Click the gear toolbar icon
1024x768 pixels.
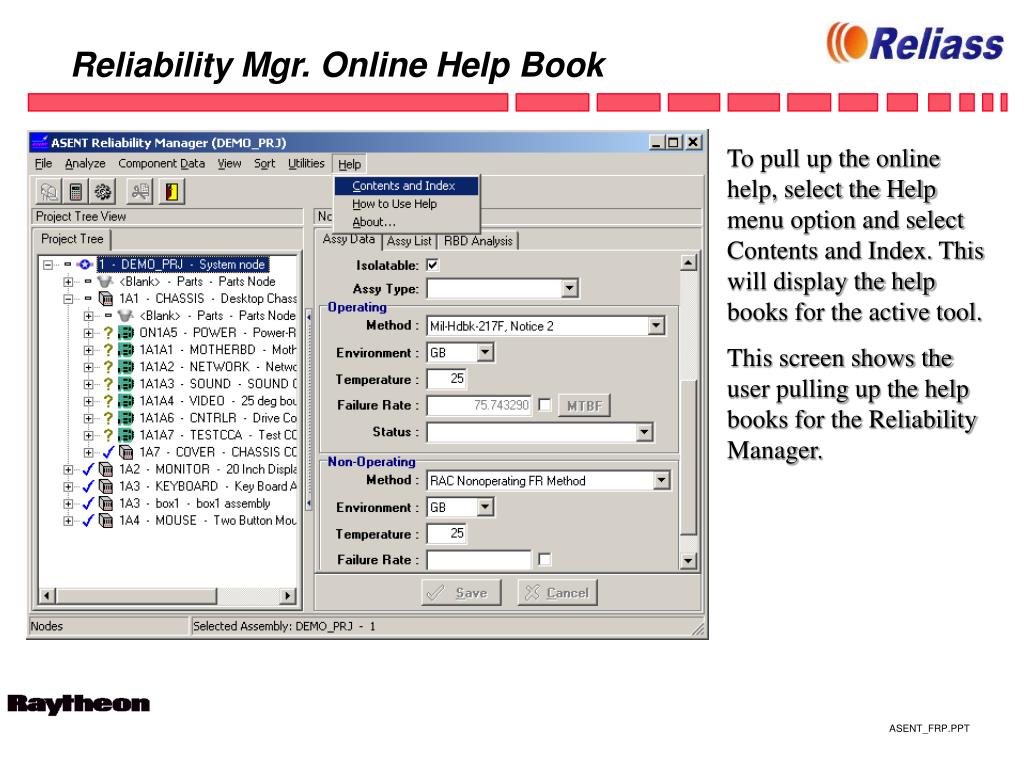point(103,191)
